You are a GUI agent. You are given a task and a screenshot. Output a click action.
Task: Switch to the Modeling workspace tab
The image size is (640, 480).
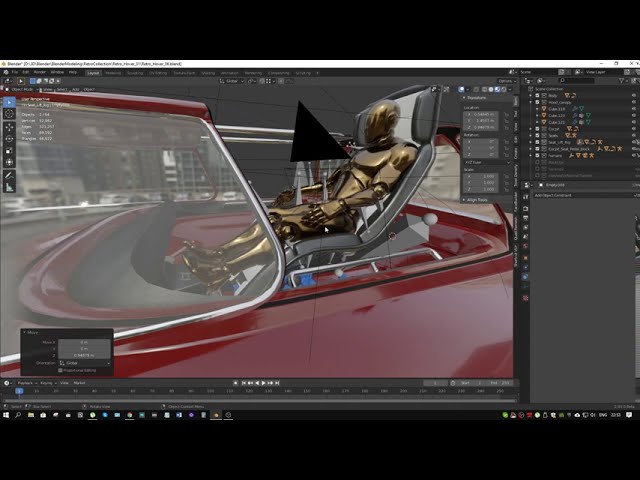point(113,73)
